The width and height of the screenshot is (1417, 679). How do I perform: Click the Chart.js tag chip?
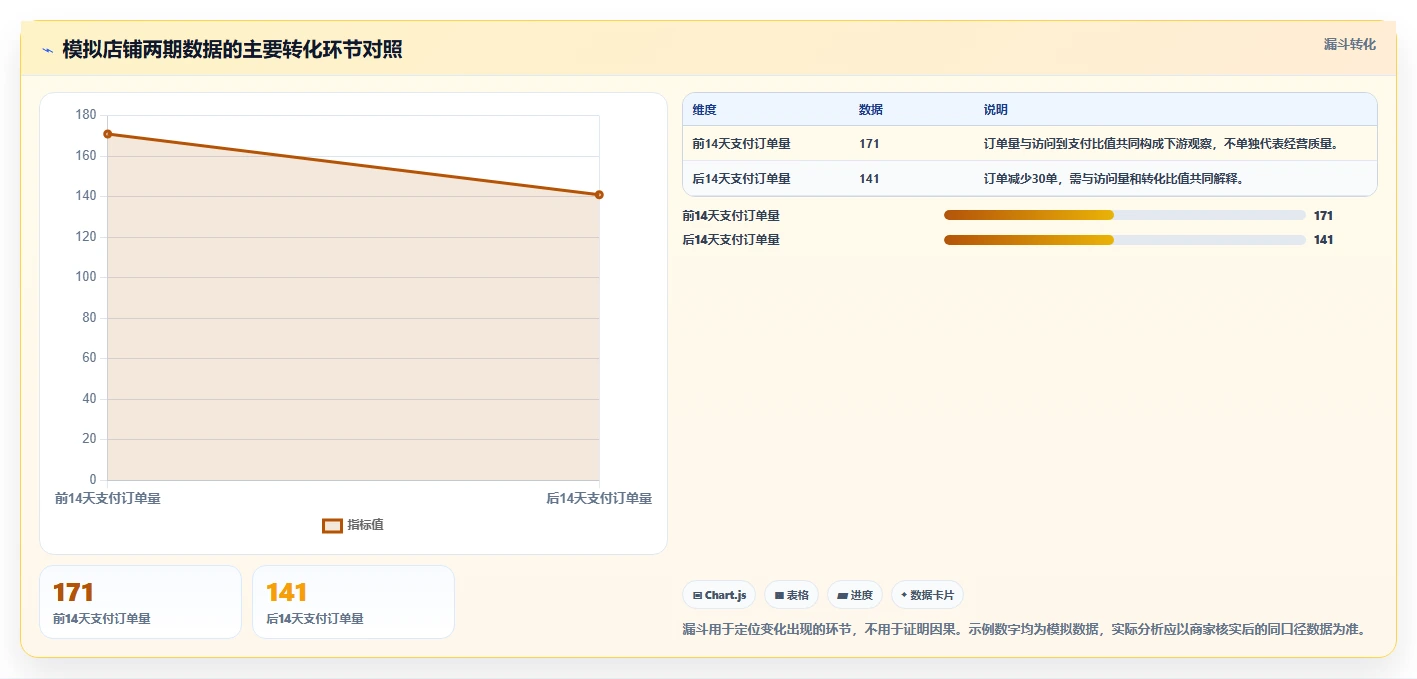coord(719,595)
